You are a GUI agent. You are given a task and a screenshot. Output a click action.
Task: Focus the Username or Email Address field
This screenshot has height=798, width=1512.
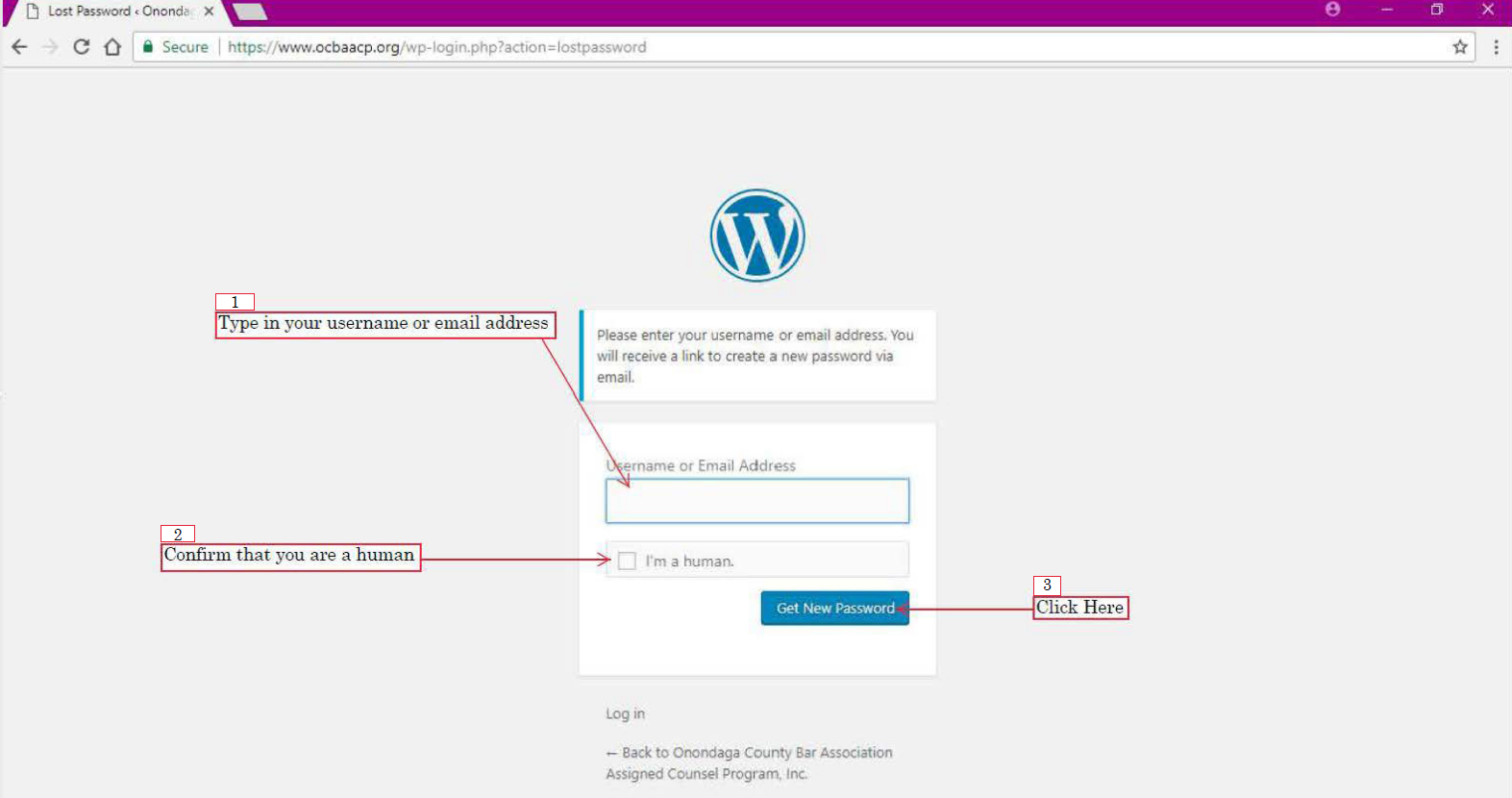757,501
